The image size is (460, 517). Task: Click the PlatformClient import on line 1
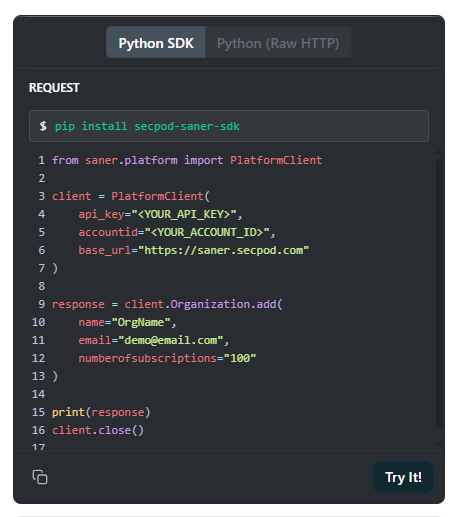(276, 160)
